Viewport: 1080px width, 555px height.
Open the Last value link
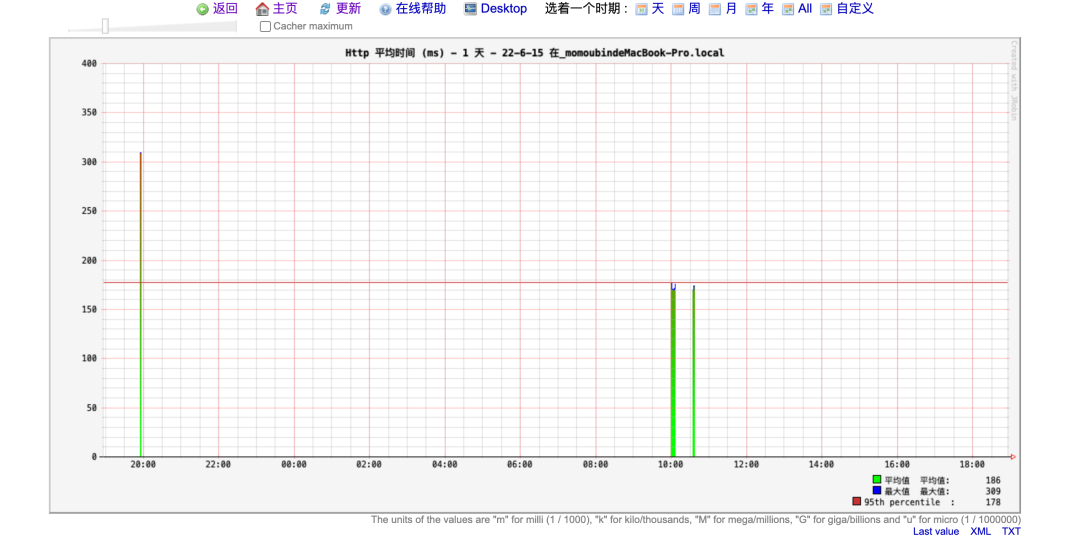[x=935, y=532]
